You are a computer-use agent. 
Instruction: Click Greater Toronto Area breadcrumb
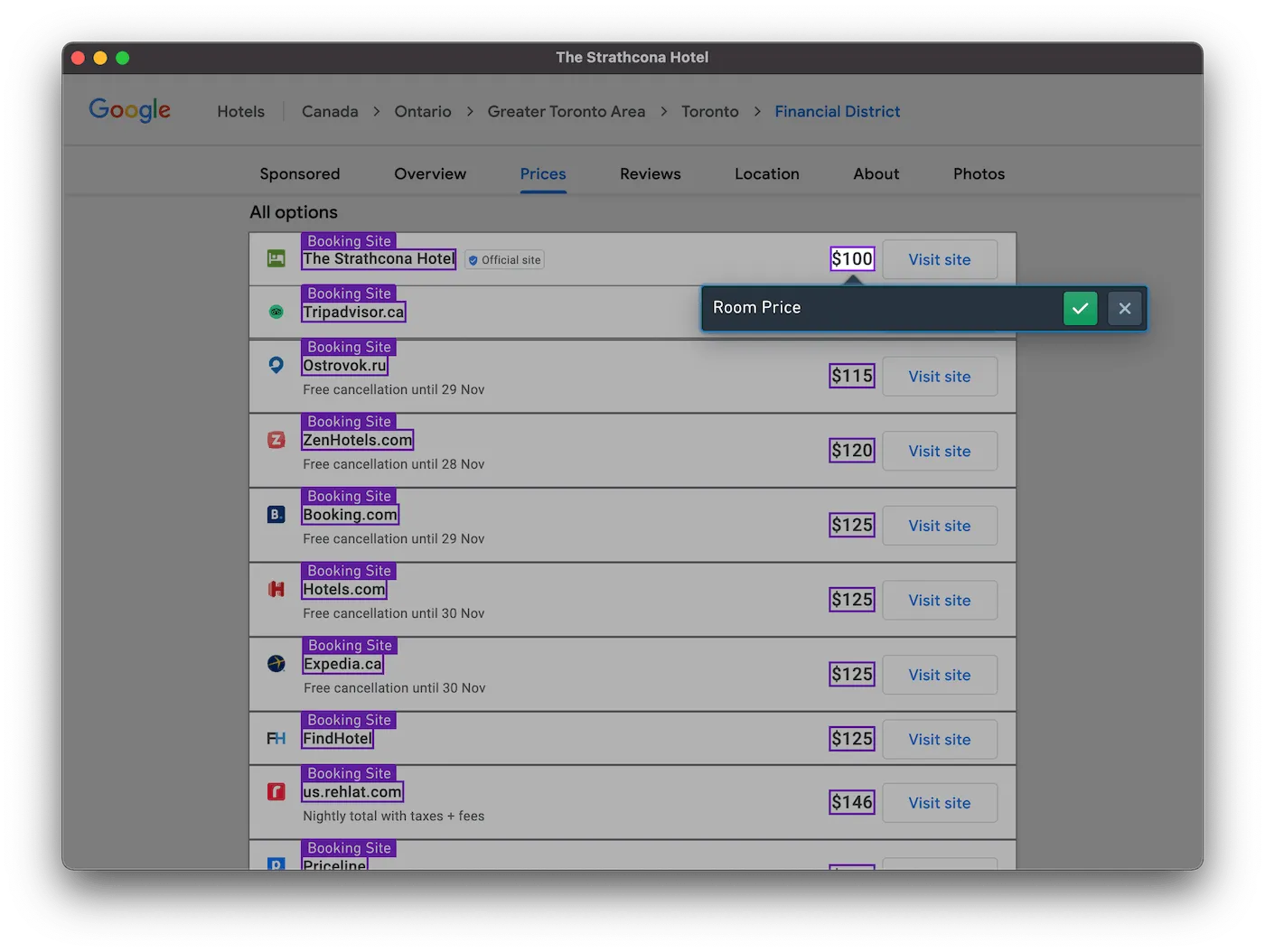[x=567, y=111]
